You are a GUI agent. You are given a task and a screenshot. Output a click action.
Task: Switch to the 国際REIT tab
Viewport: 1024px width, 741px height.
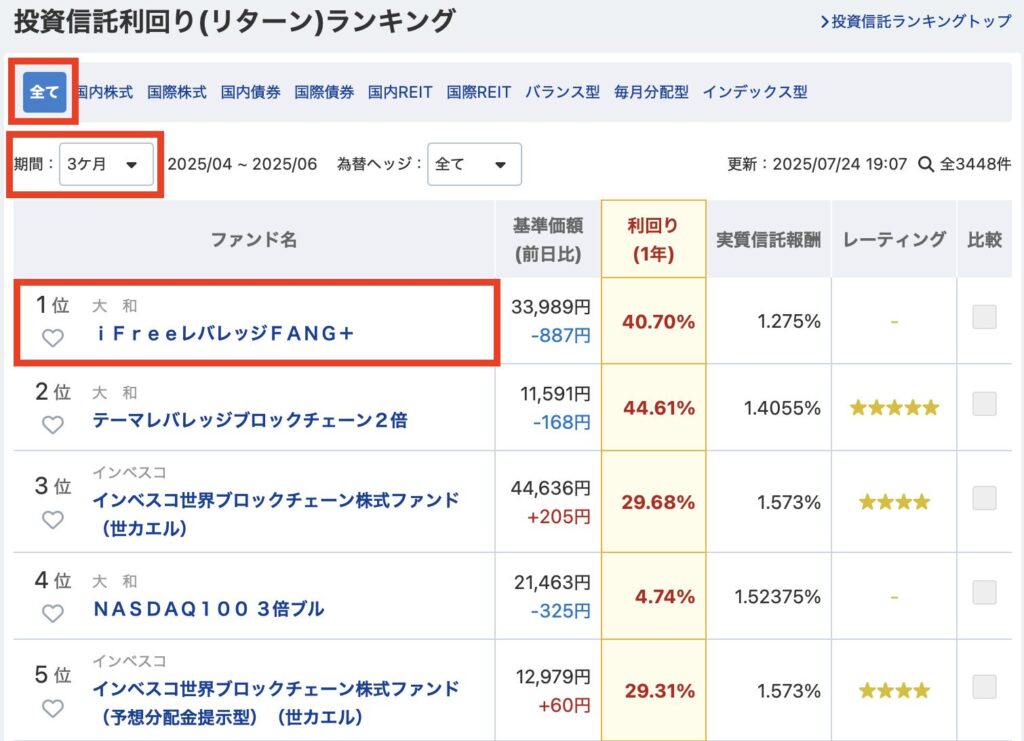pos(479,92)
